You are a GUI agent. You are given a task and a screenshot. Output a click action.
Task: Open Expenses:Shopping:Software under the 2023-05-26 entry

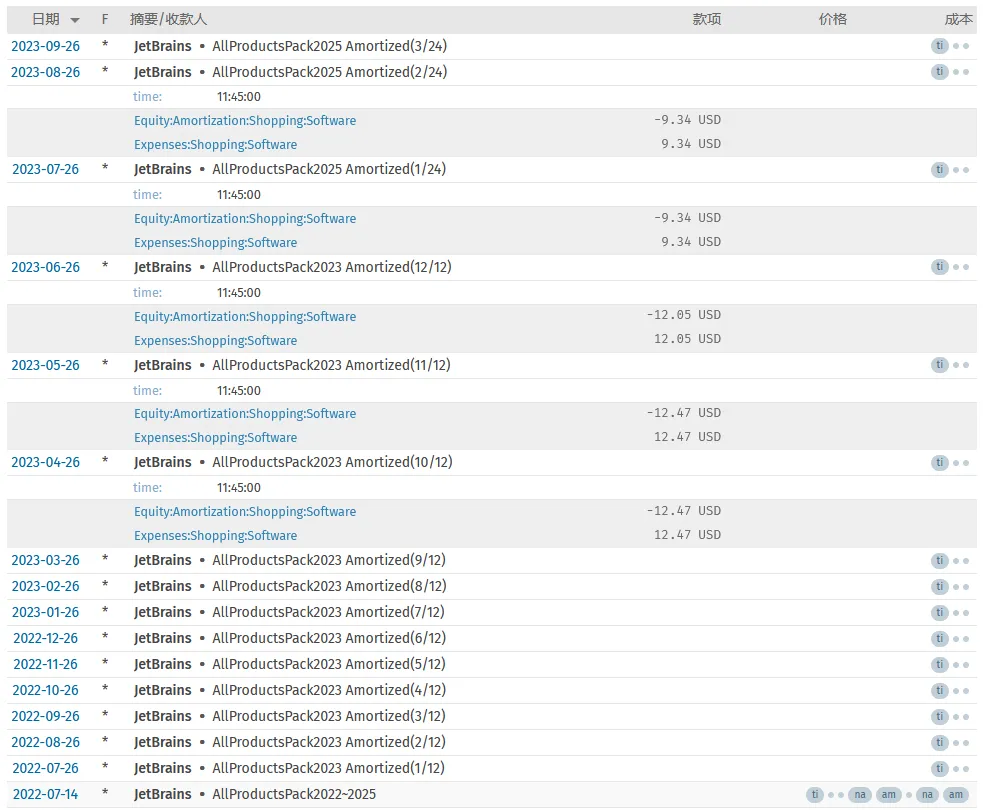(215, 438)
